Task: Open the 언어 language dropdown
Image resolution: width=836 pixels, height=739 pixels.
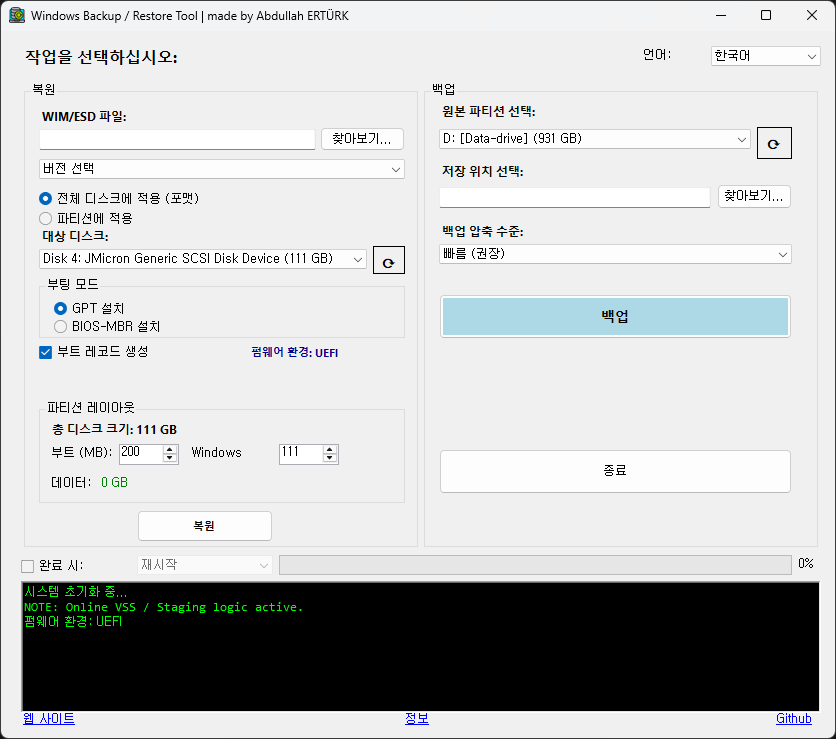Action: [765, 56]
